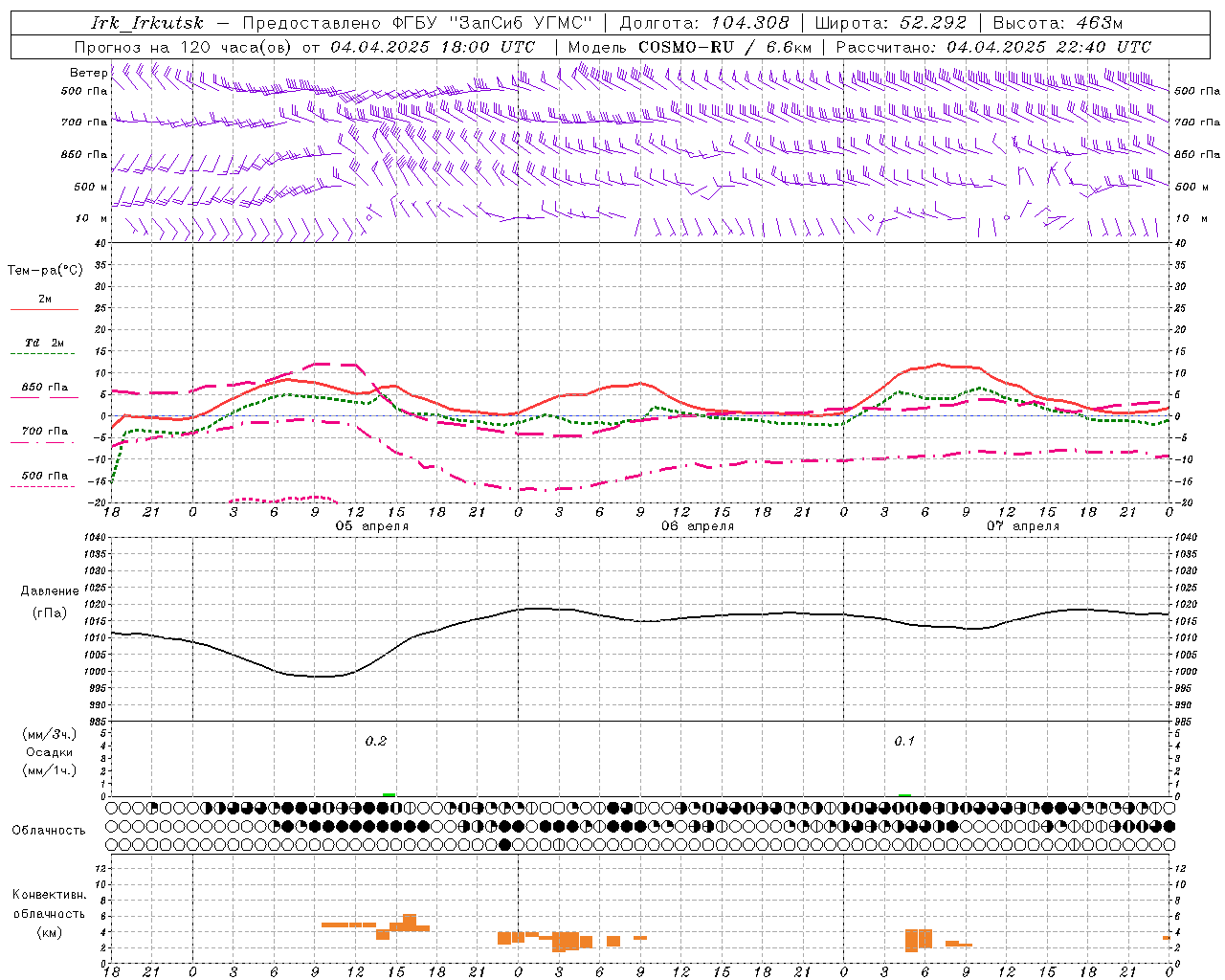Image resolution: width=1225 pixels, height=980 pixels.
Task: Click the 07 апреля date label
Action: click(x=1023, y=526)
